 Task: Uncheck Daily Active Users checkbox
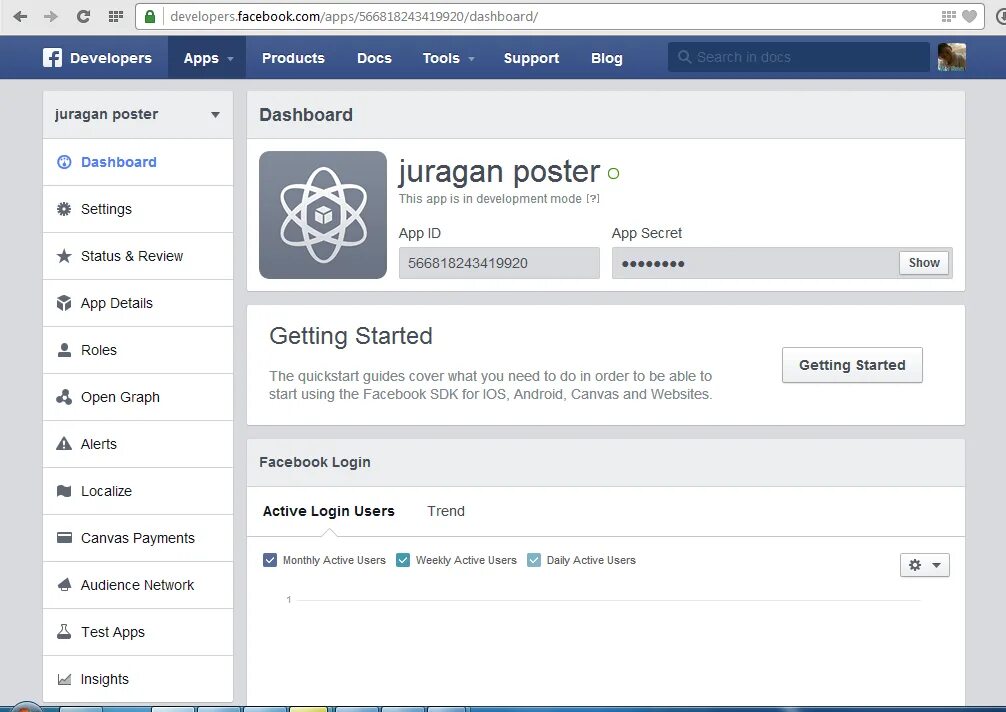[534, 560]
